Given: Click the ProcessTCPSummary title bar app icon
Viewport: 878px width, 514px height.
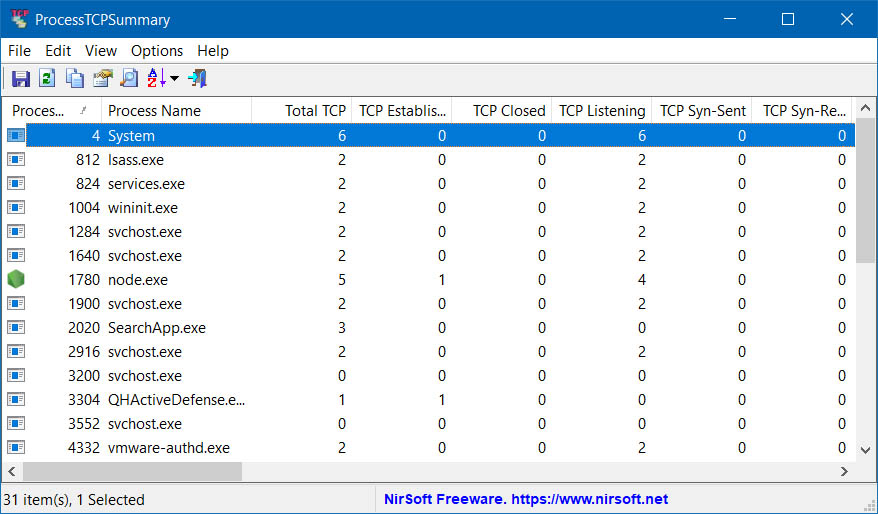Looking at the screenshot, I should [x=20, y=20].
